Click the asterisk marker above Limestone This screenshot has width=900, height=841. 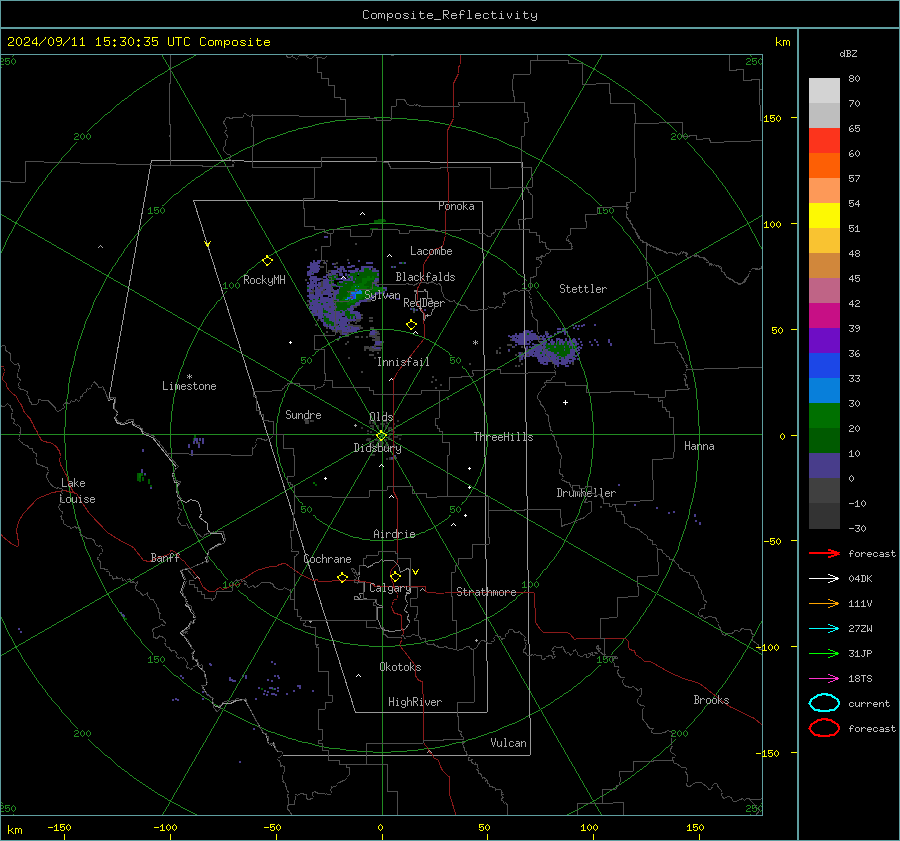pos(189,377)
